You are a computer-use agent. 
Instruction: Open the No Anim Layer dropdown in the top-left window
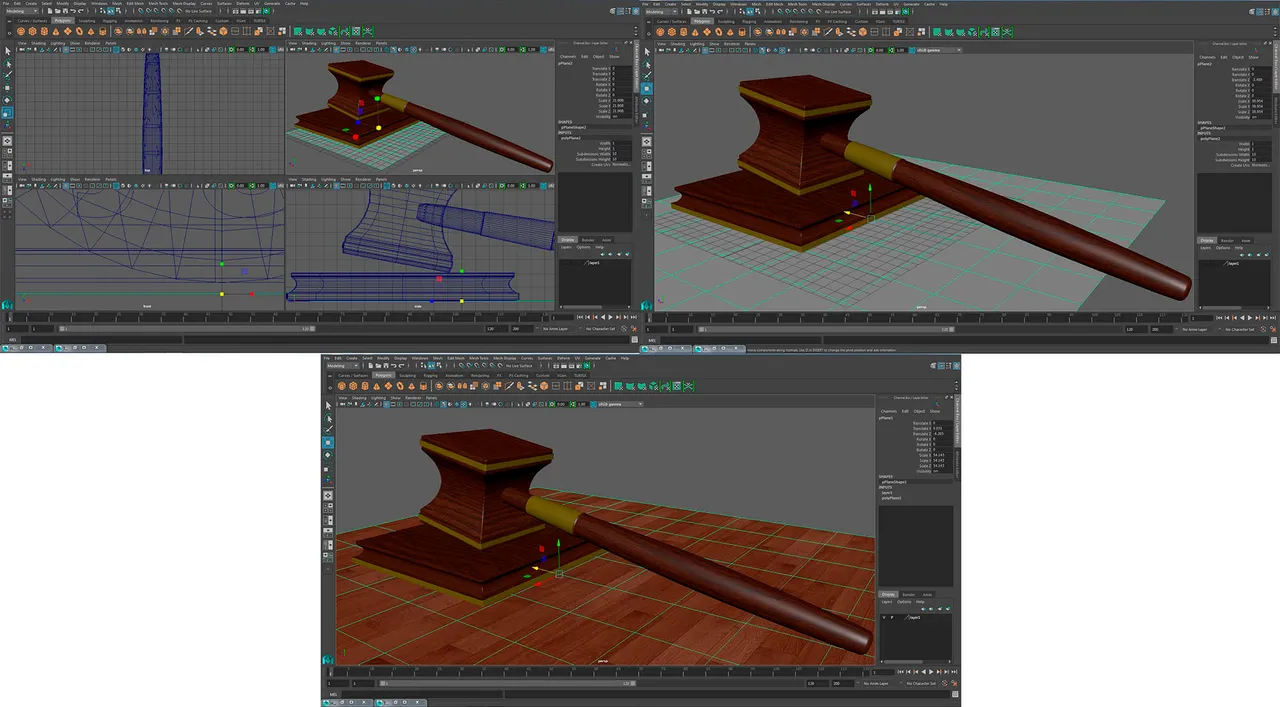(x=556, y=328)
